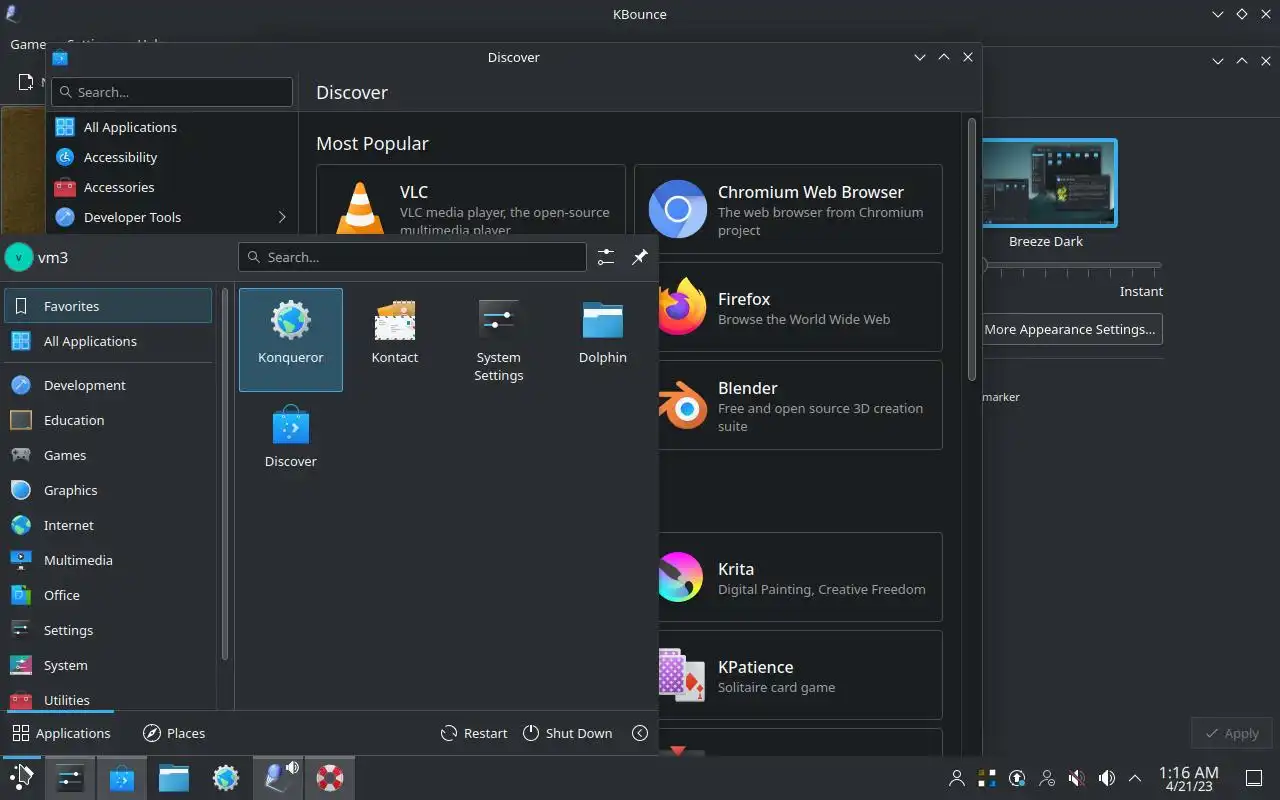Open the Utilities category in launcher
The image size is (1280, 800).
click(x=108, y=699)
